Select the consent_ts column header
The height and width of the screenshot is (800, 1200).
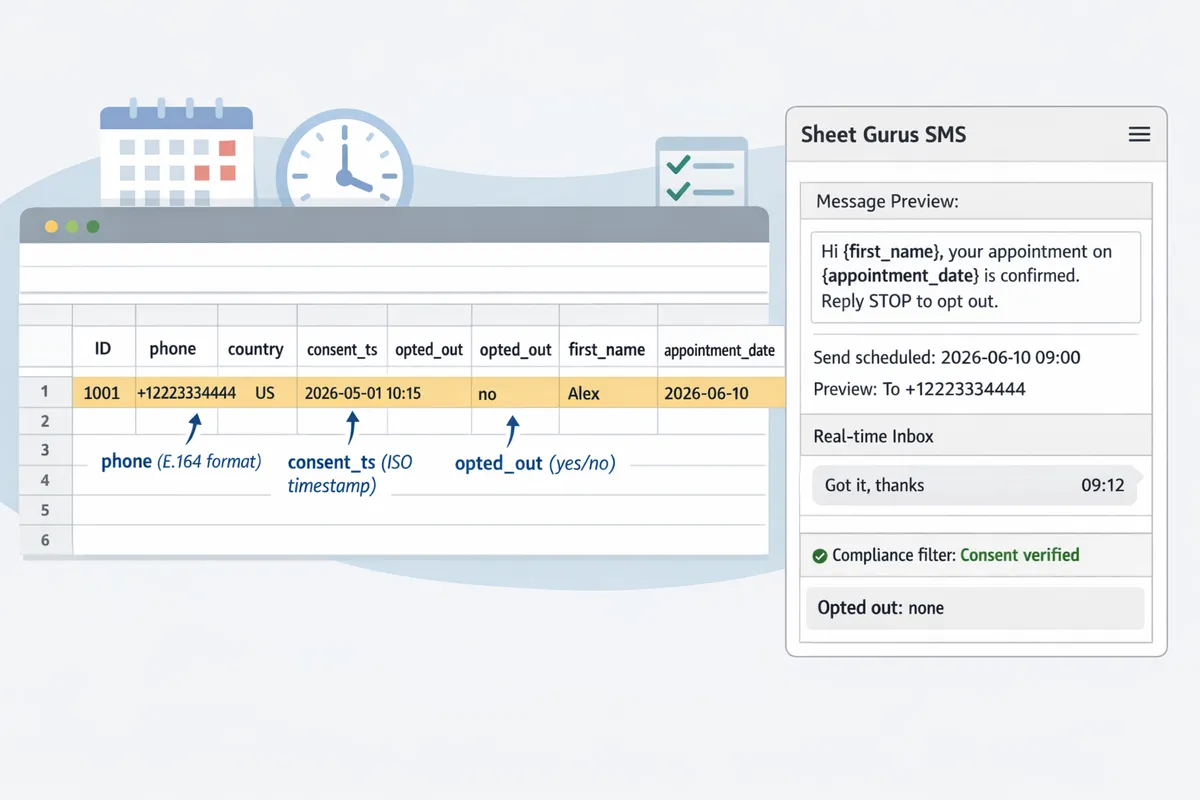click(x=342, y=349)
